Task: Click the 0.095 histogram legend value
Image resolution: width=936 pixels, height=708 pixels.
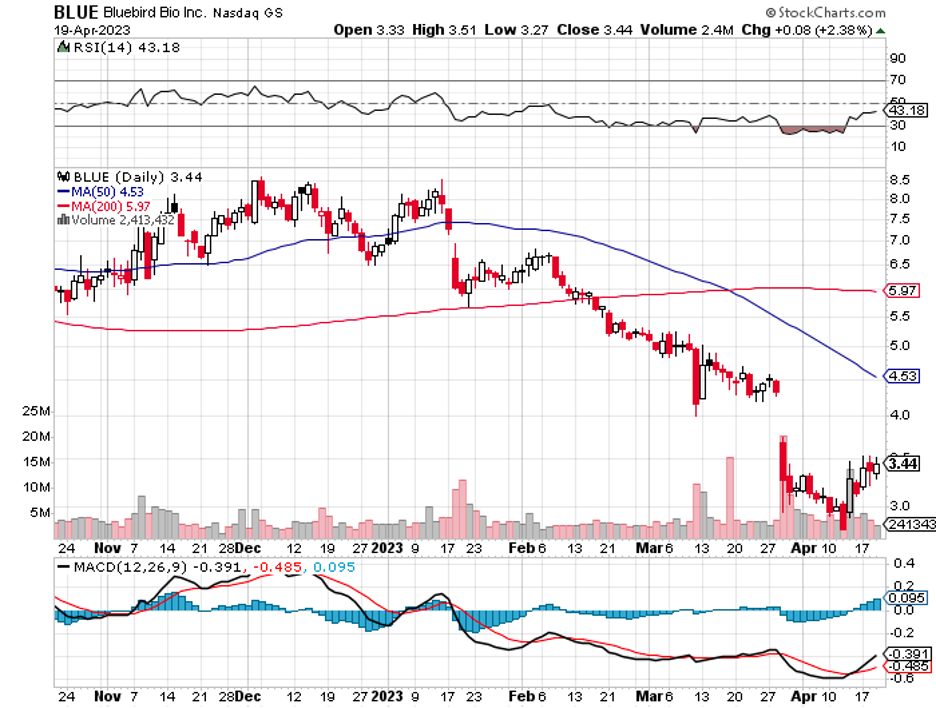Action: click(x=334, y=567)
